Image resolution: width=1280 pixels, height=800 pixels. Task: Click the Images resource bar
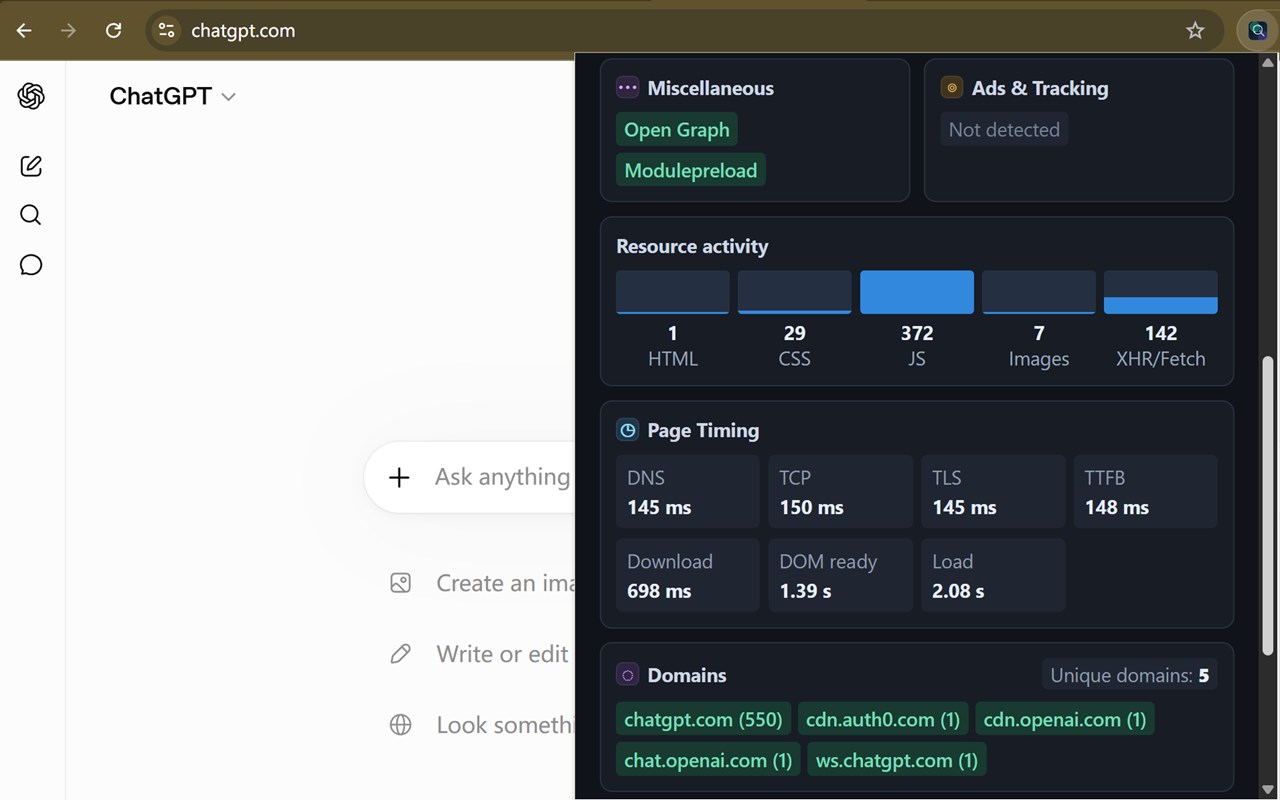[x=1039, y=292]
